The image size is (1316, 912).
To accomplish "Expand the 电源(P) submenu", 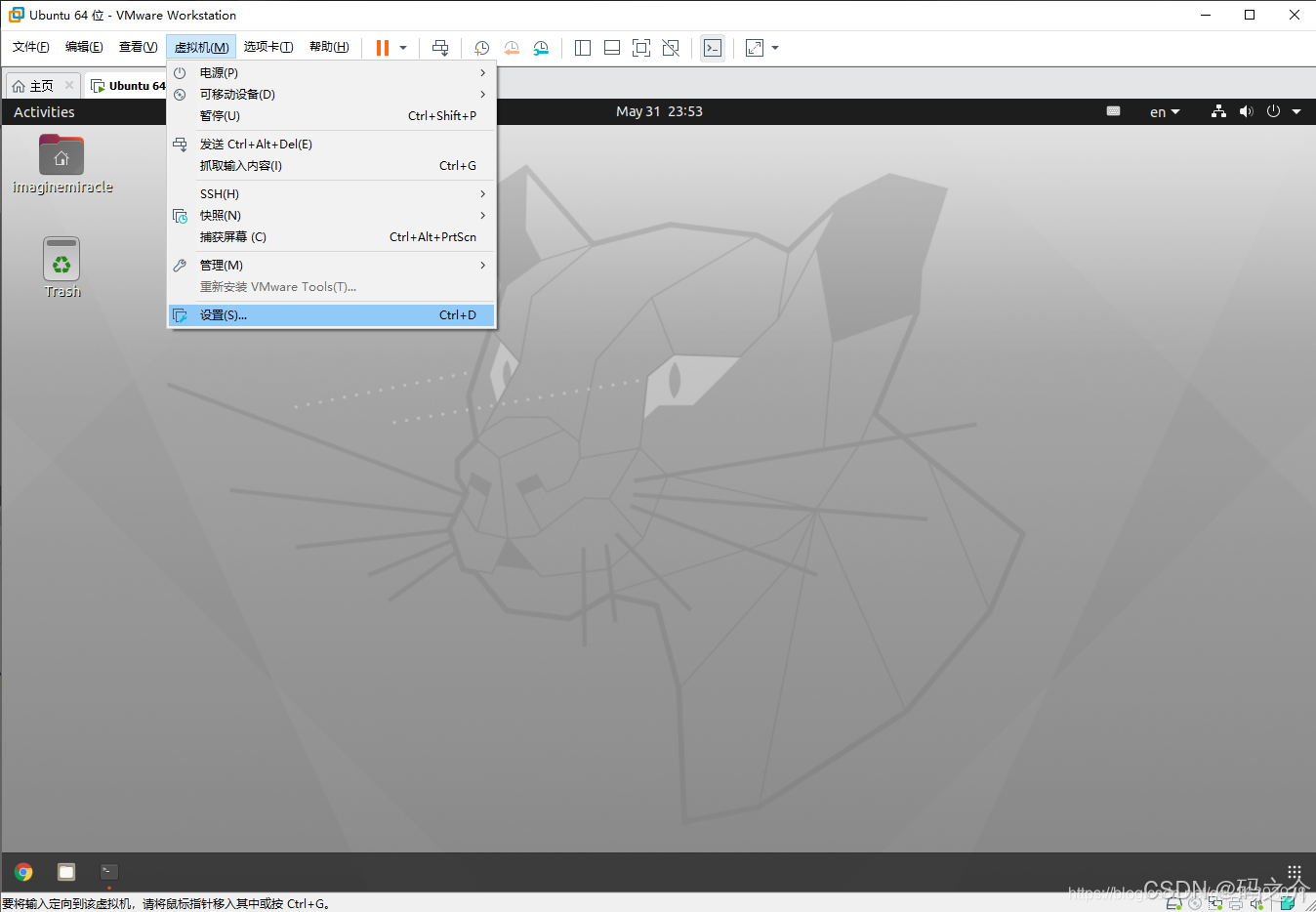I will coord(332,73).
